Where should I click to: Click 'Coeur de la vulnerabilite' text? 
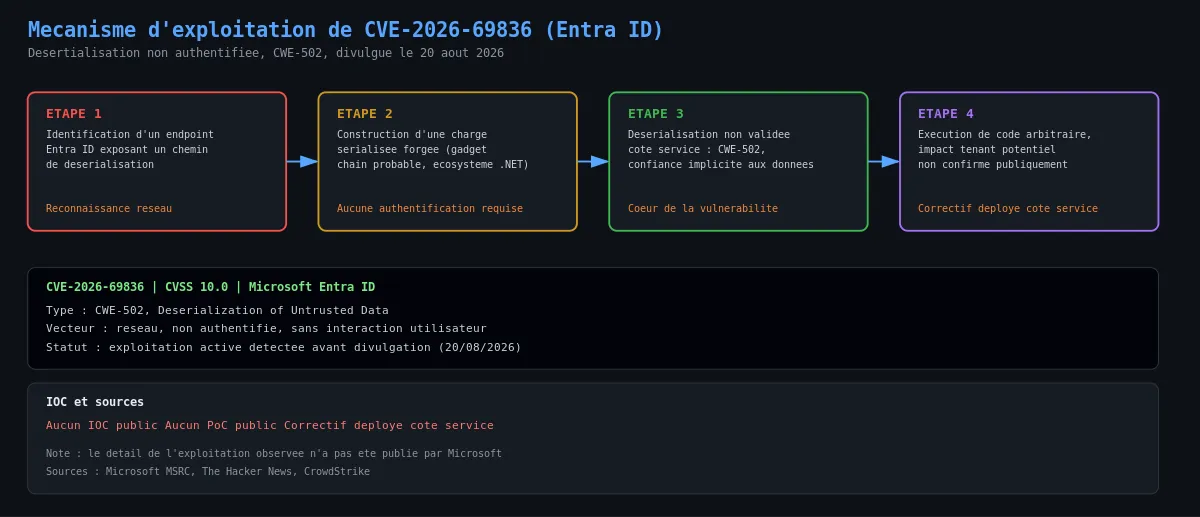point(703,209)
